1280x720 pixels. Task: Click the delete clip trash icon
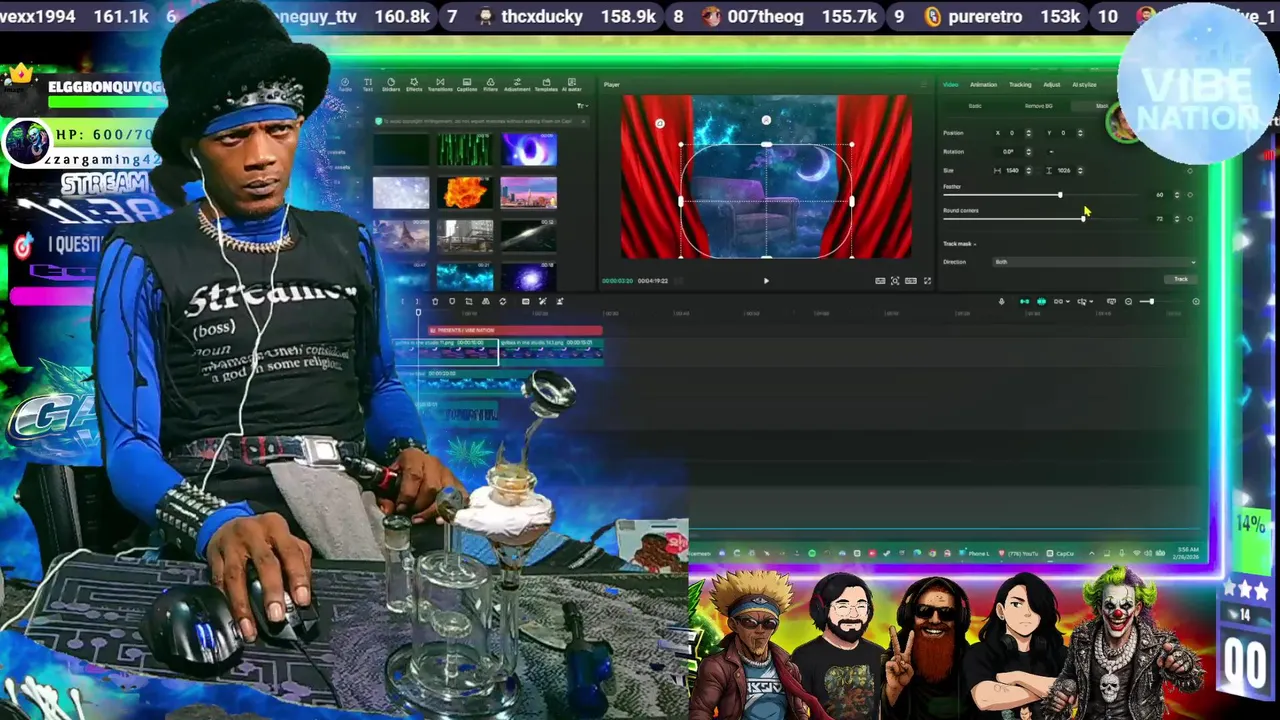click(435, 301)
